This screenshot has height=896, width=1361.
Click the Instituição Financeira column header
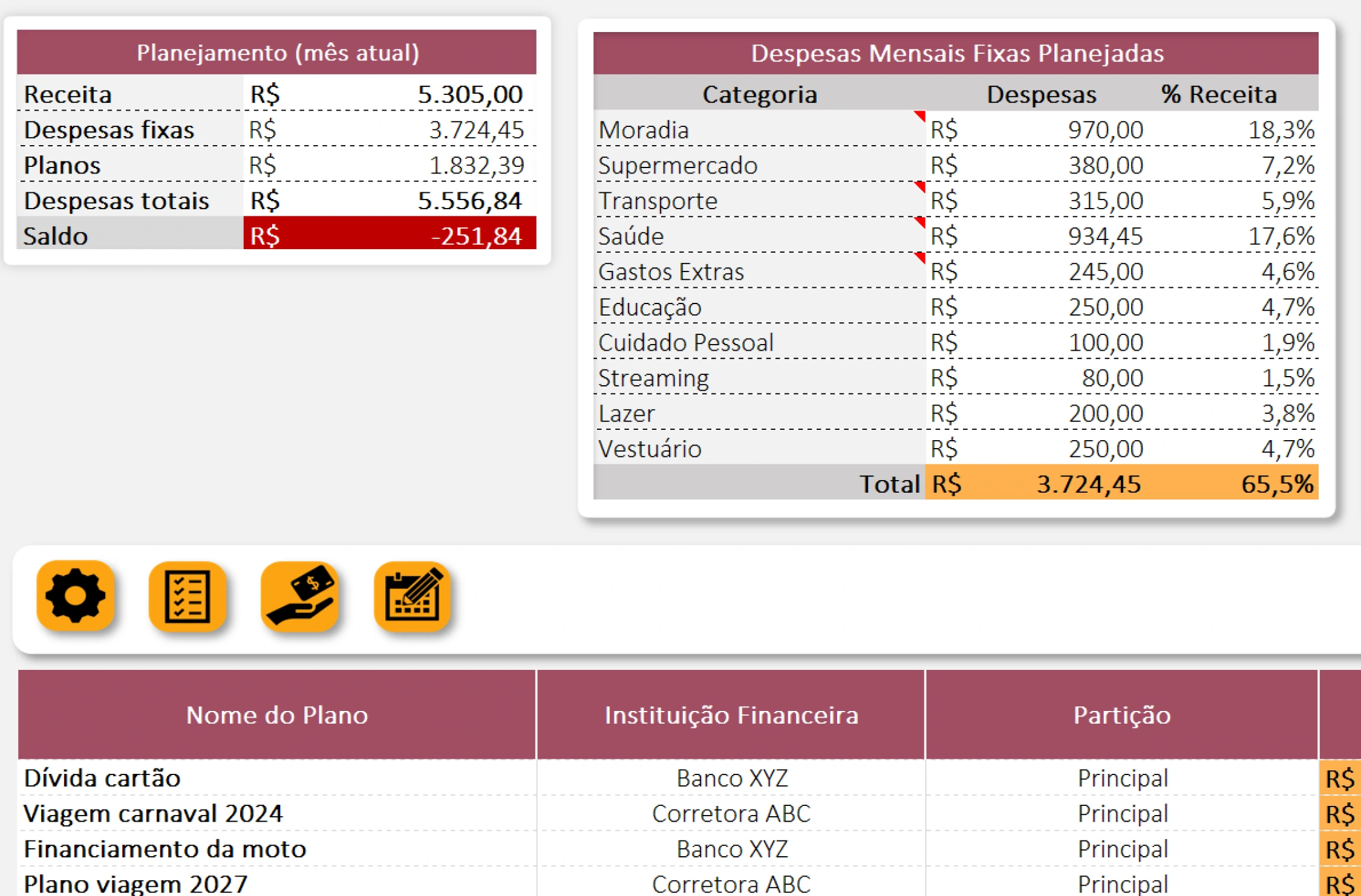point(731,715)
